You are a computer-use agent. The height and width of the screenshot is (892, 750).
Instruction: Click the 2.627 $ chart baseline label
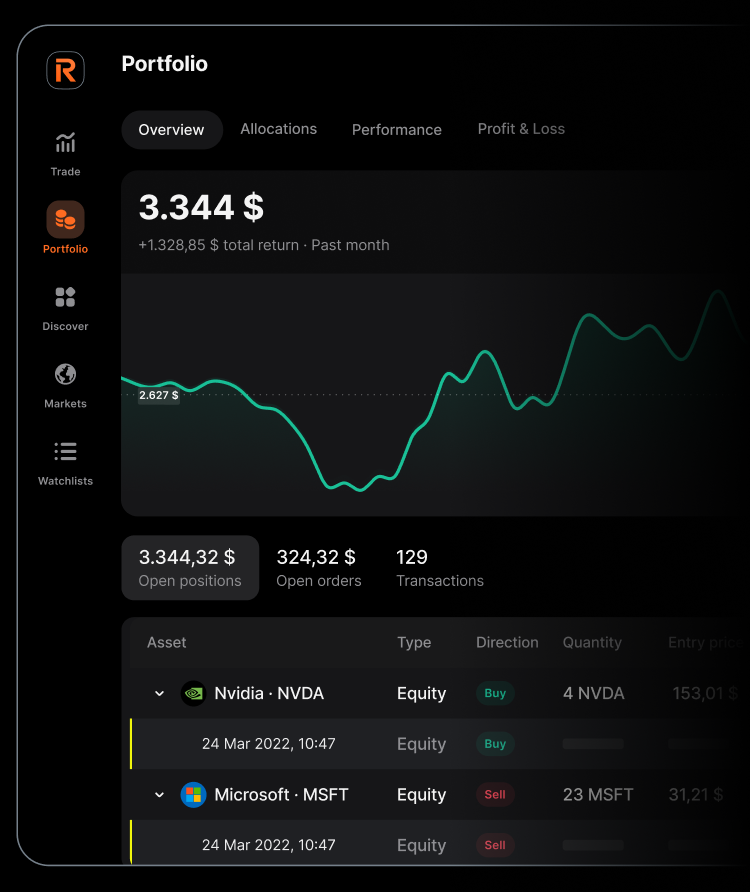coord(158,395)
